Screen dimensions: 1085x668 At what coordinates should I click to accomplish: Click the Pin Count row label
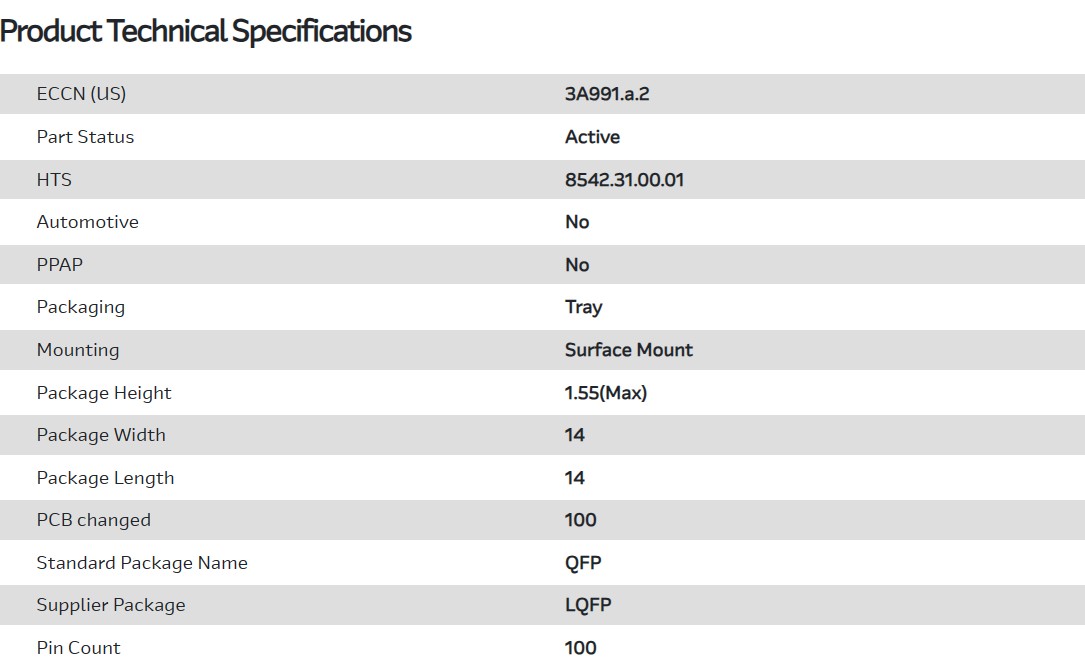tap(78, 648)
